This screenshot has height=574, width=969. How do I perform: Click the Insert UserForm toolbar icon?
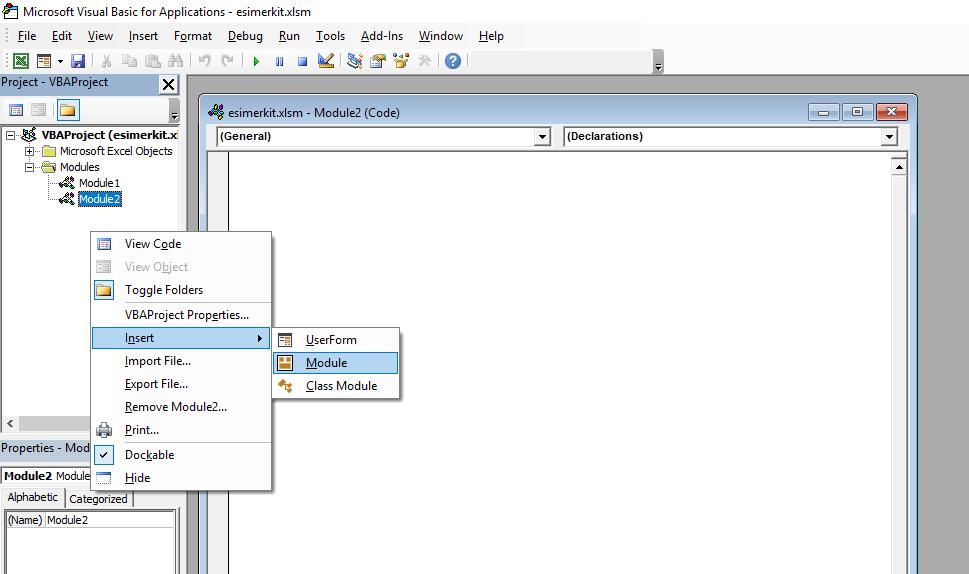(x=44, y=61)
